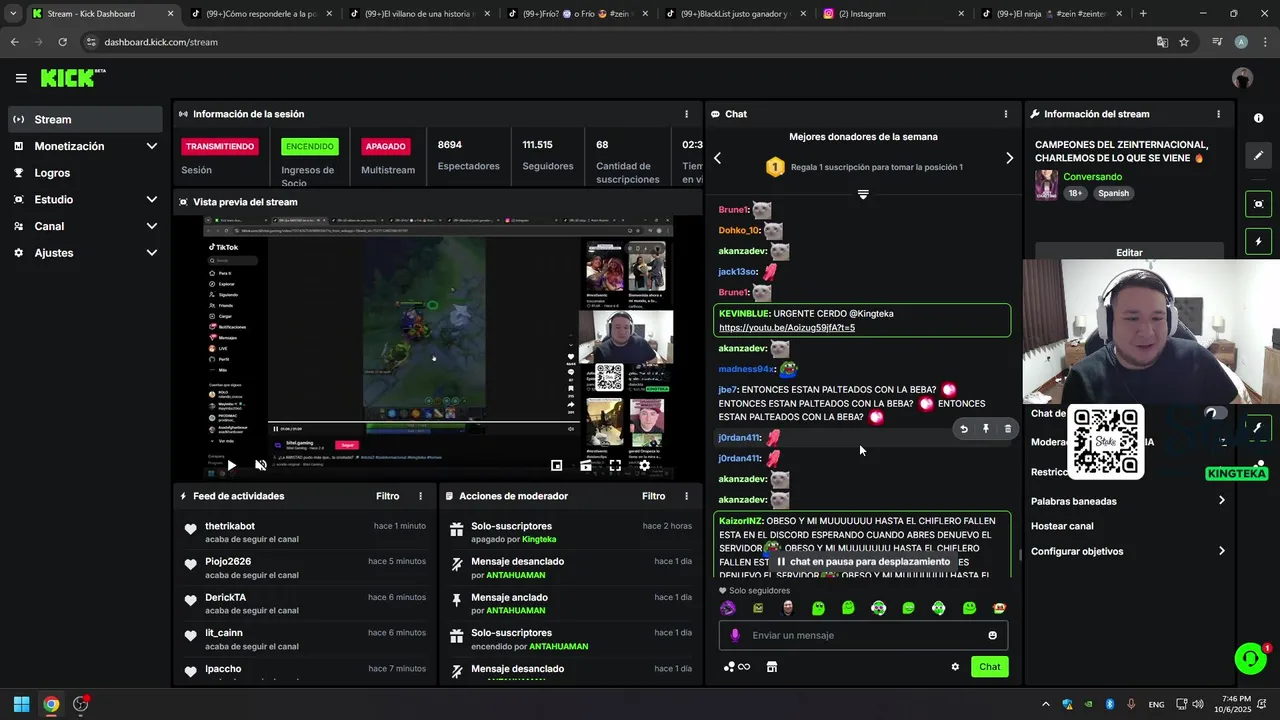Click Chrome icon in Windows taskbar
This screenshot has width=1280, height=720.
tap(51, 704)
